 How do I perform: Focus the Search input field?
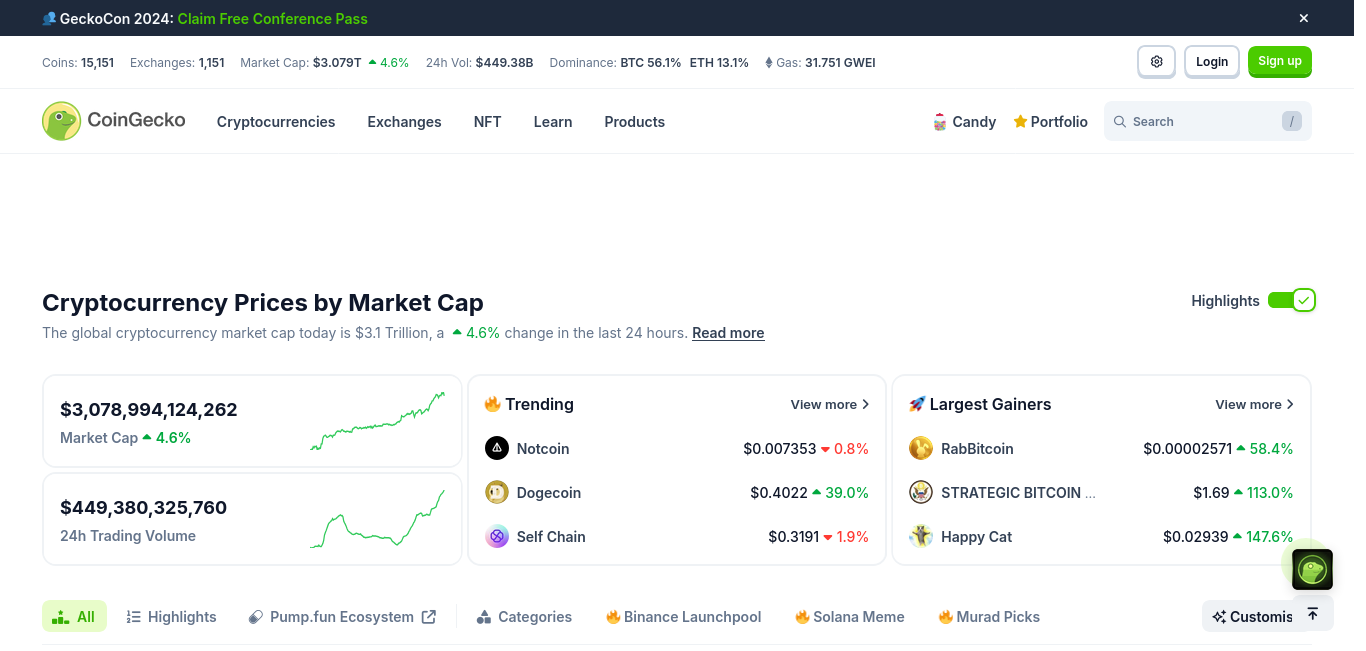[1208, 121]
